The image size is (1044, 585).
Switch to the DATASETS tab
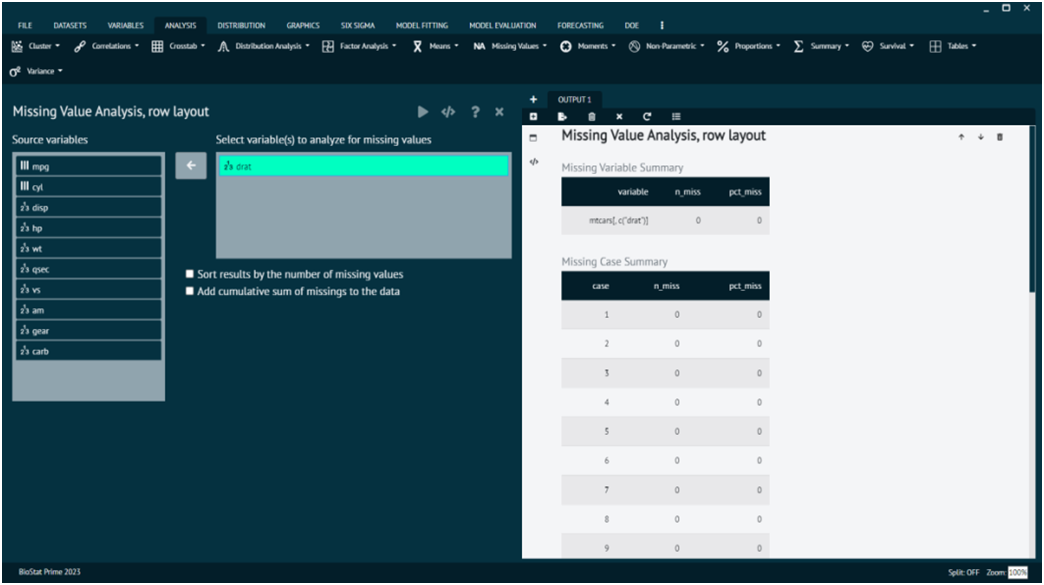pos(70,25)
